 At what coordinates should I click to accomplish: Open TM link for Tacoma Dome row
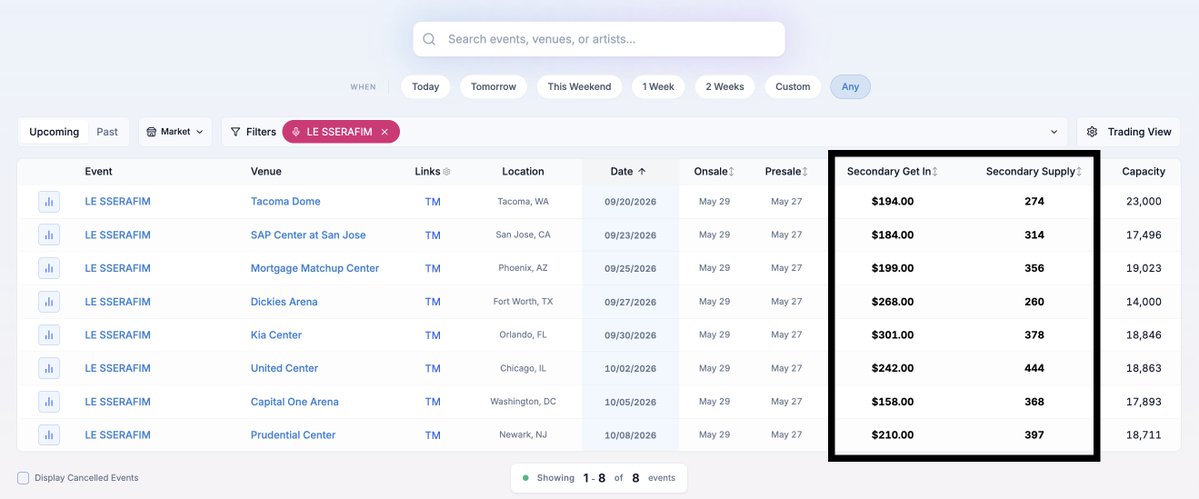[433, 202]
